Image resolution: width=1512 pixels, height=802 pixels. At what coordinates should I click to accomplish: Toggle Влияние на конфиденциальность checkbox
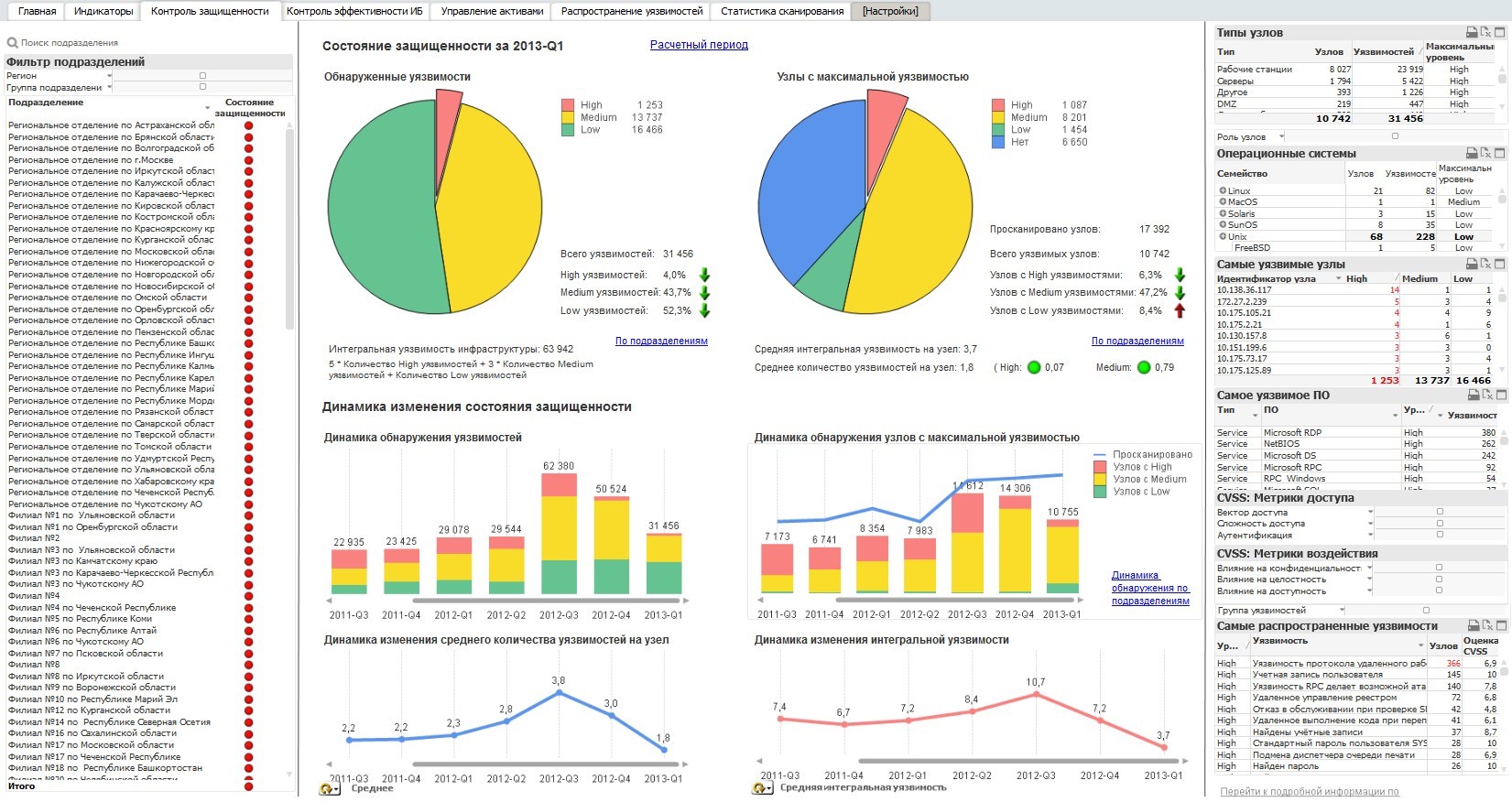[x=1439, y=568]
